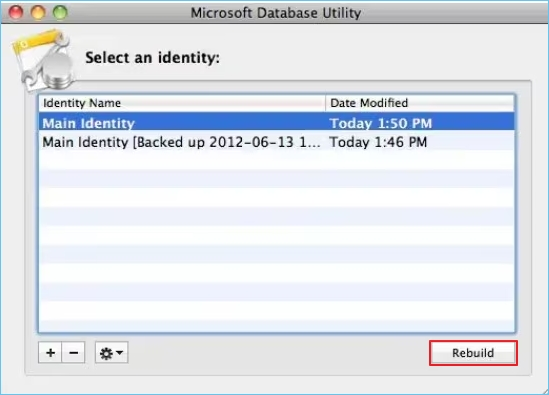Viewport: 549px width, 395px height.
Task: Sort by Date Modified column header
Action: (x=420, y=103)
